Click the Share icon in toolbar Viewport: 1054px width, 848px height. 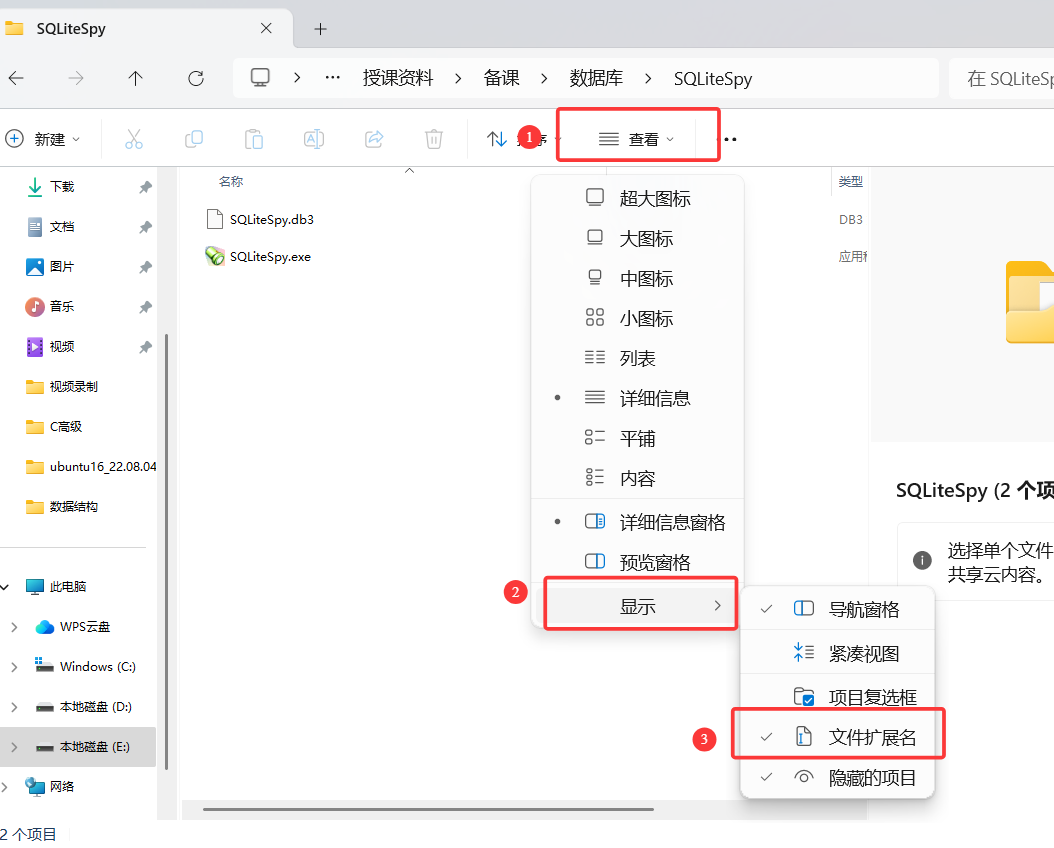(x=374, y=139)
